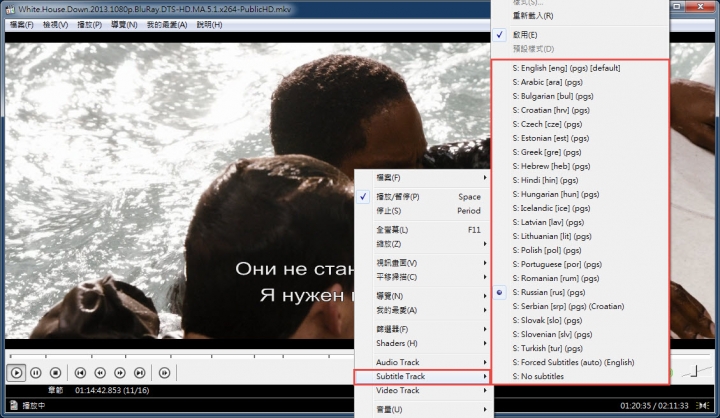Select the active Russian [rus] (pgs) subtitle
The width and height of the screenshot is (720, 418).
pyautogui.click(x=580, y=292)
